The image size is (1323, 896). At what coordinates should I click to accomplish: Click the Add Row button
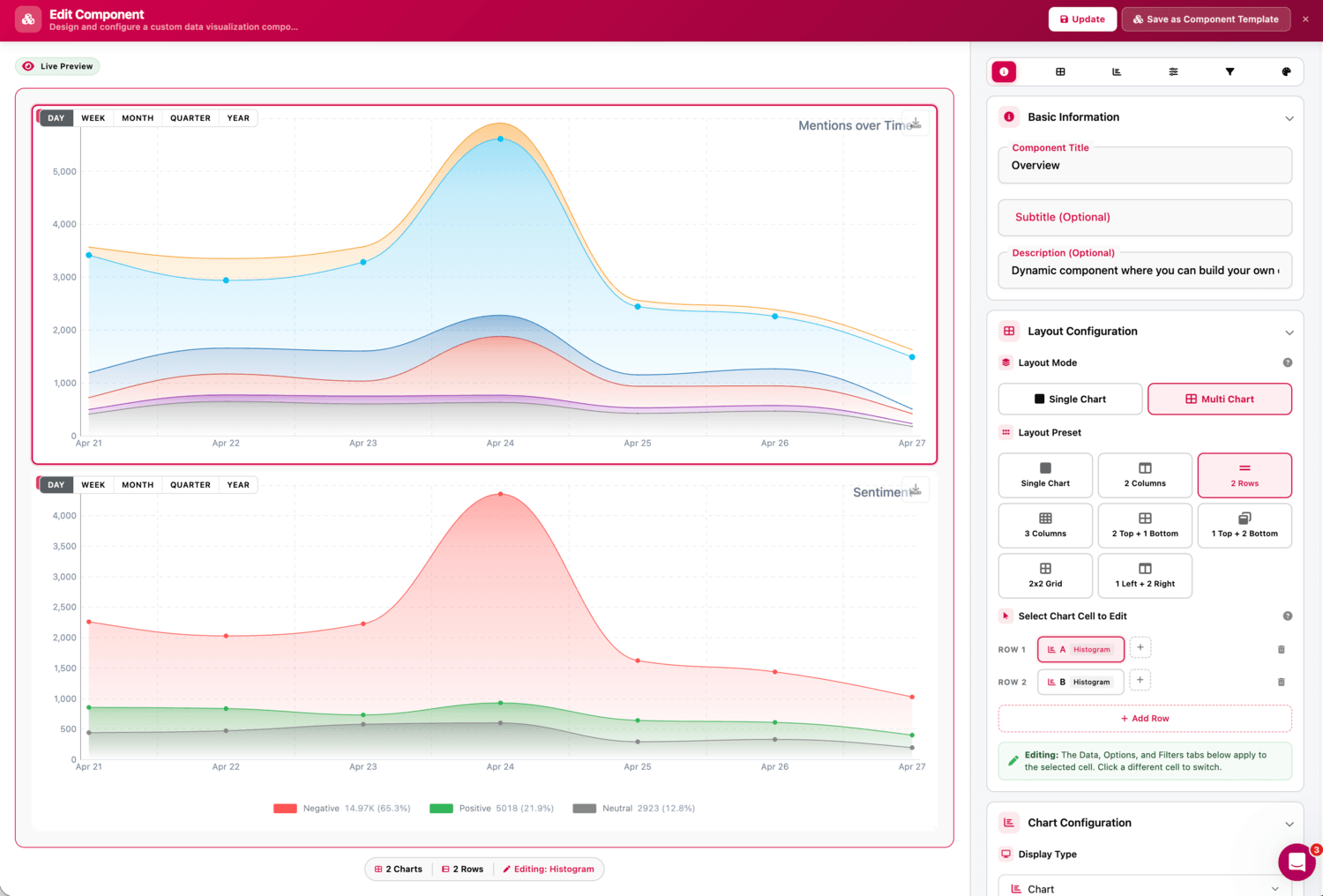point(1145,718)
